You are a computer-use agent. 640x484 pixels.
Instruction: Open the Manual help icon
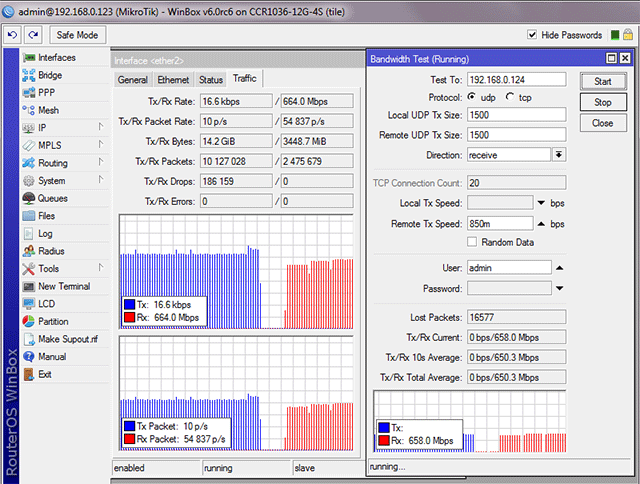tap(29, 356)
